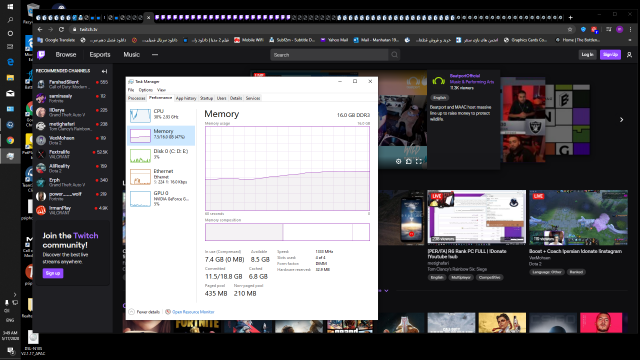Open the Twitch more options ellipsis menu
This screenshot has width=640, height=360.
155,55
